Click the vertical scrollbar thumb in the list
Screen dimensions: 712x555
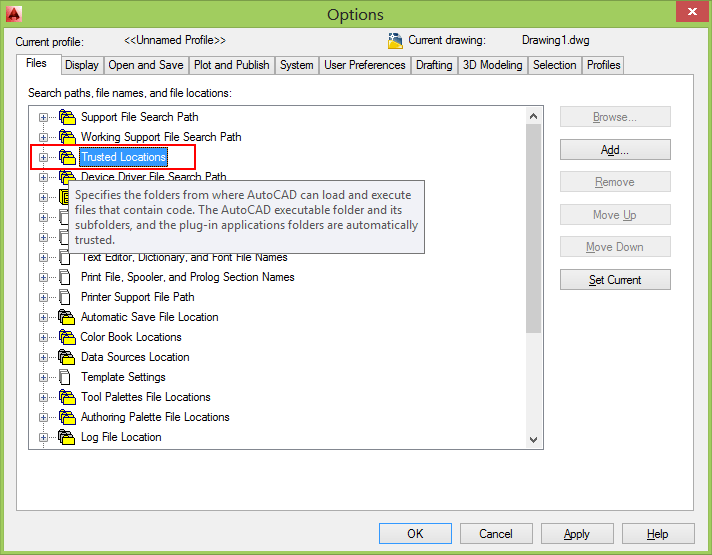coord(534,229)
